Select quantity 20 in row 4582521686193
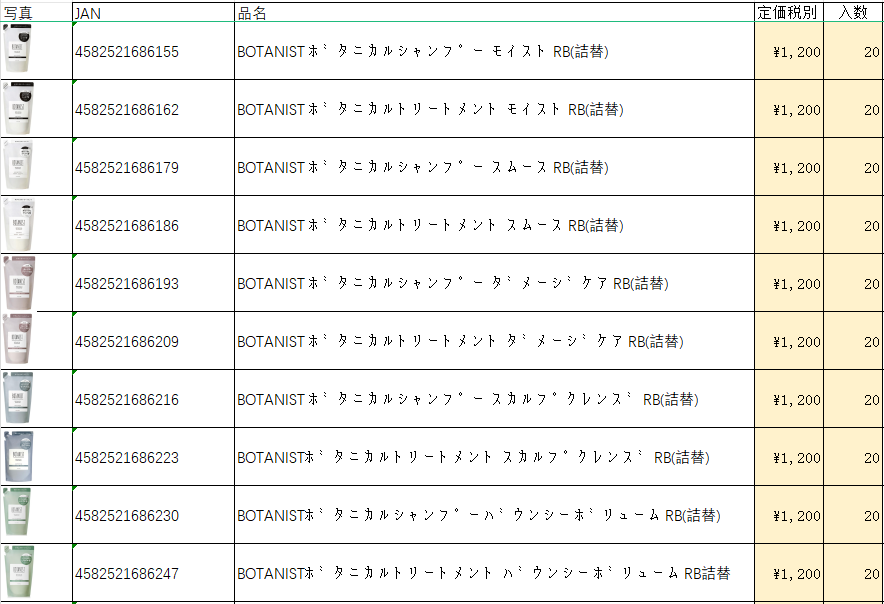This screenshot has height=604, width=884. pyautogui.click(x=854, y=283)
